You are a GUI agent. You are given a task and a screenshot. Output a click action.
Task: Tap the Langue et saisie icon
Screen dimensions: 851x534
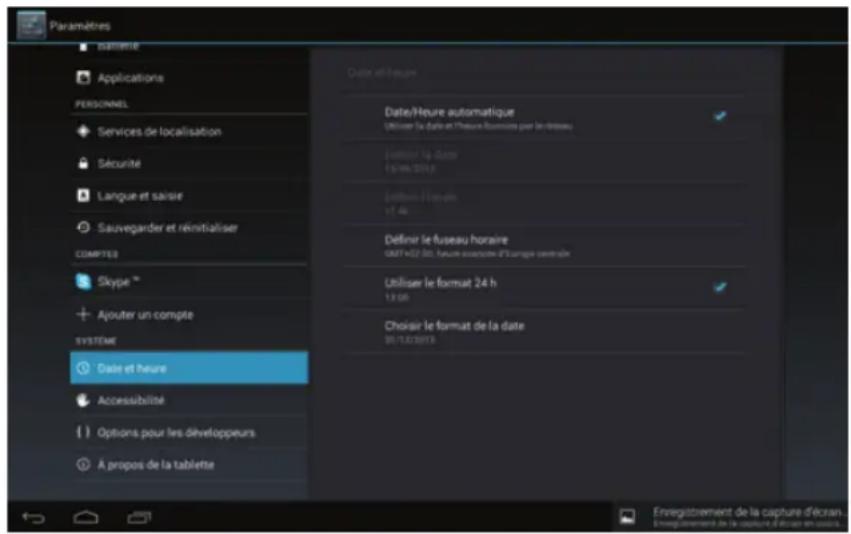coord(83,195)
